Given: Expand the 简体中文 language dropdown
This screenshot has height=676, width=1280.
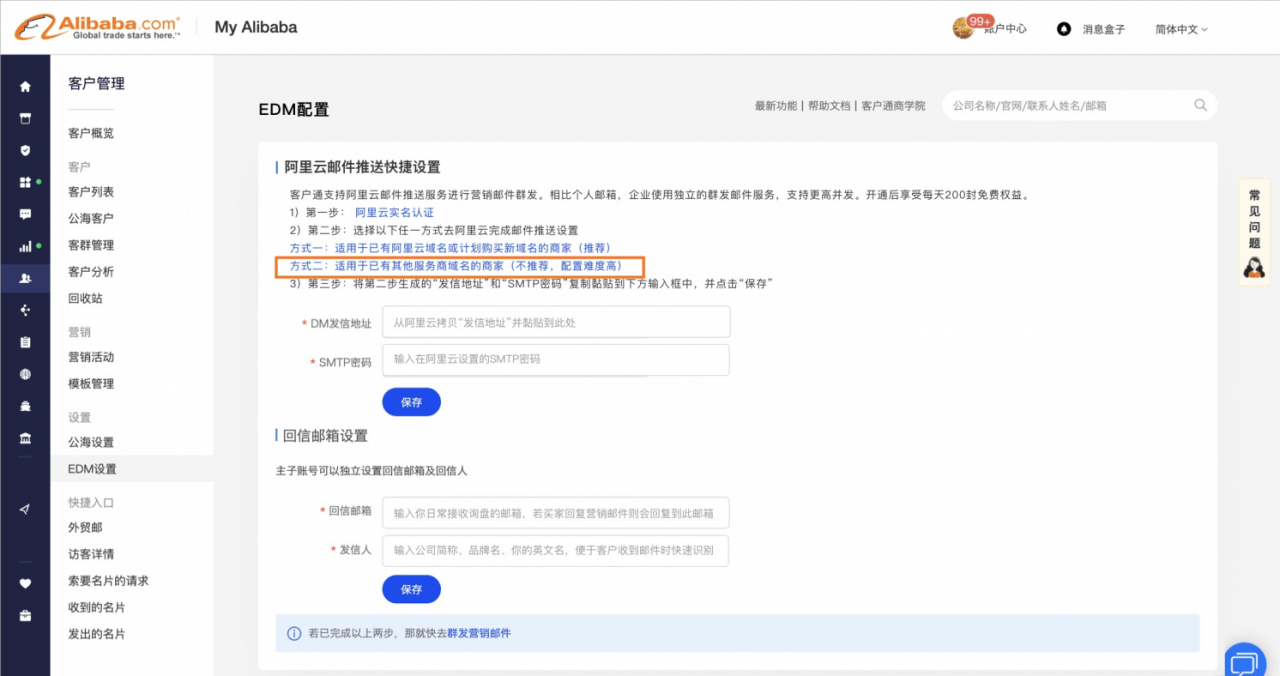Looking at the screenshot, I should pos(1181,29).
